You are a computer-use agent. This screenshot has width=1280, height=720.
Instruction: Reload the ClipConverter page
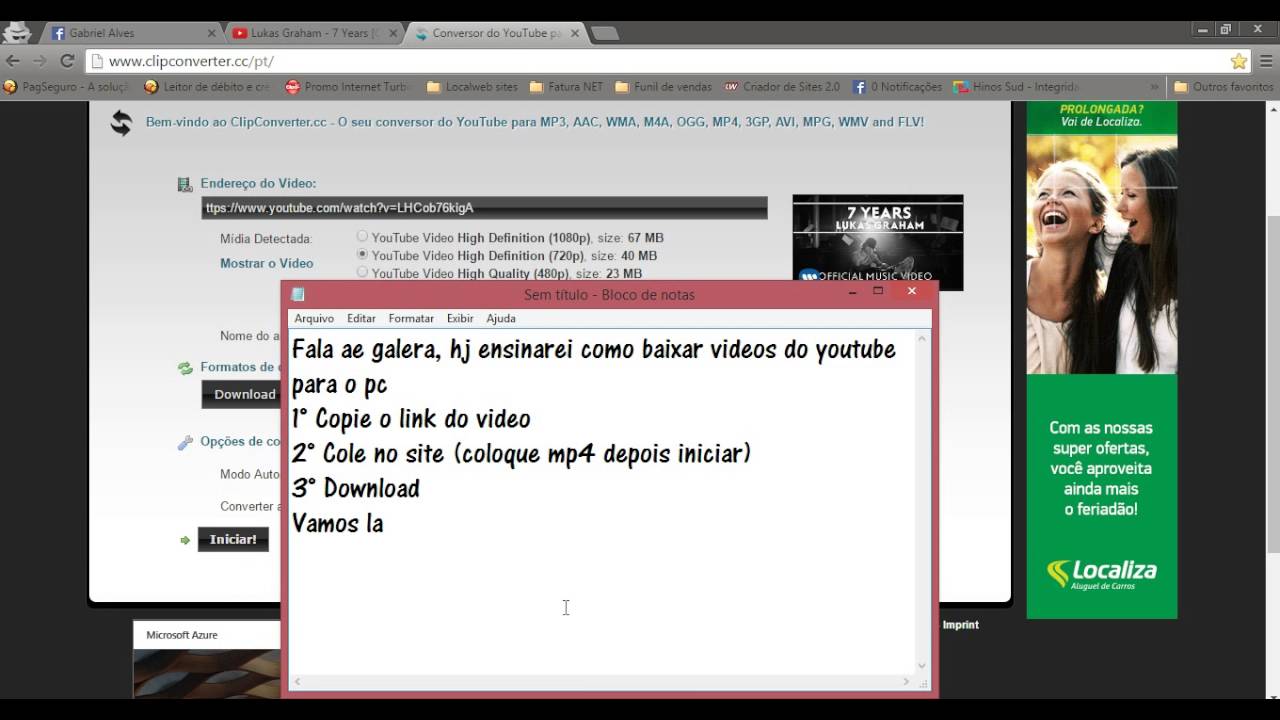click(x=67, y=61)
